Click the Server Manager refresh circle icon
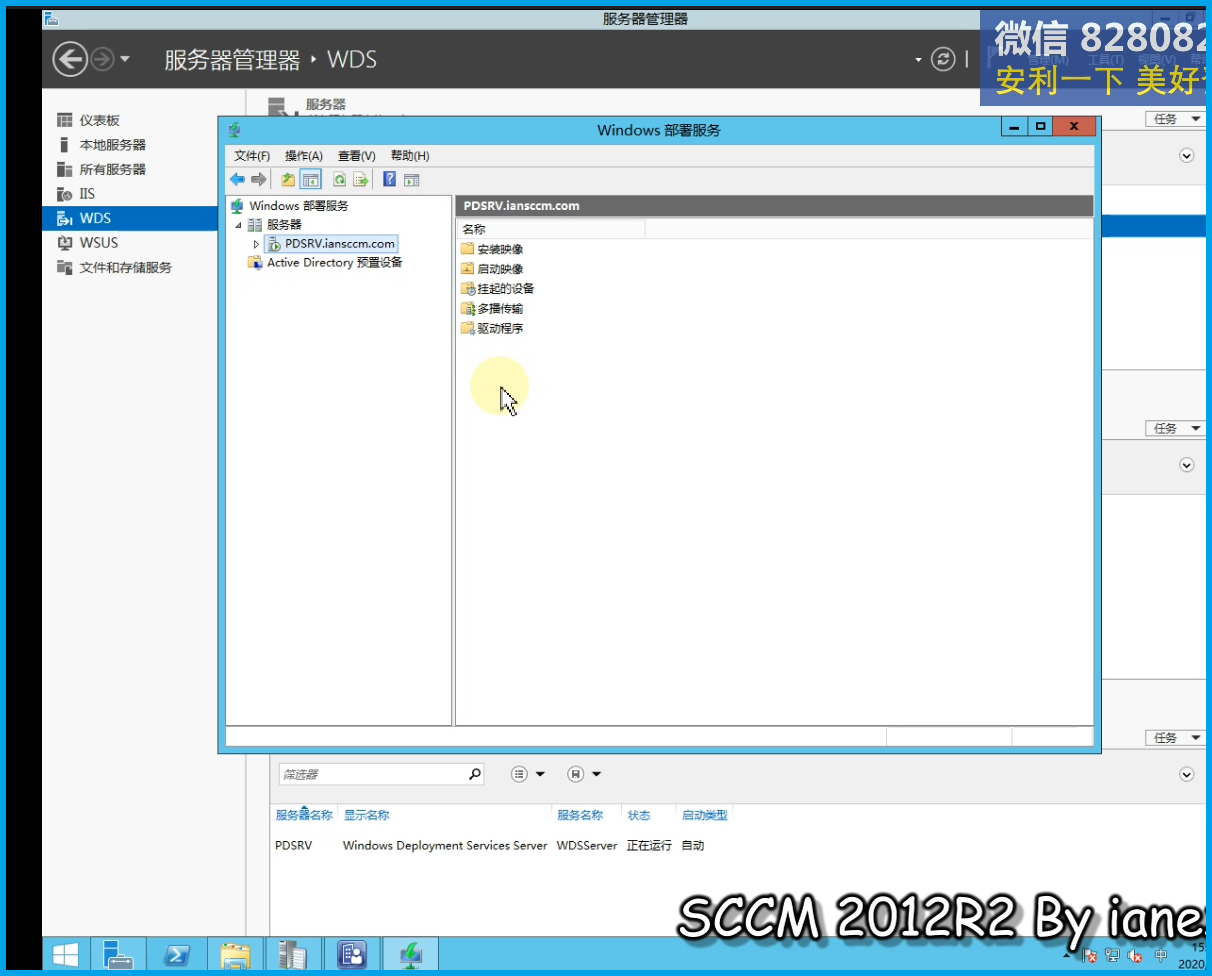Image resolution: width=1212 pixels, height=976 pixels. pos(943,59)
